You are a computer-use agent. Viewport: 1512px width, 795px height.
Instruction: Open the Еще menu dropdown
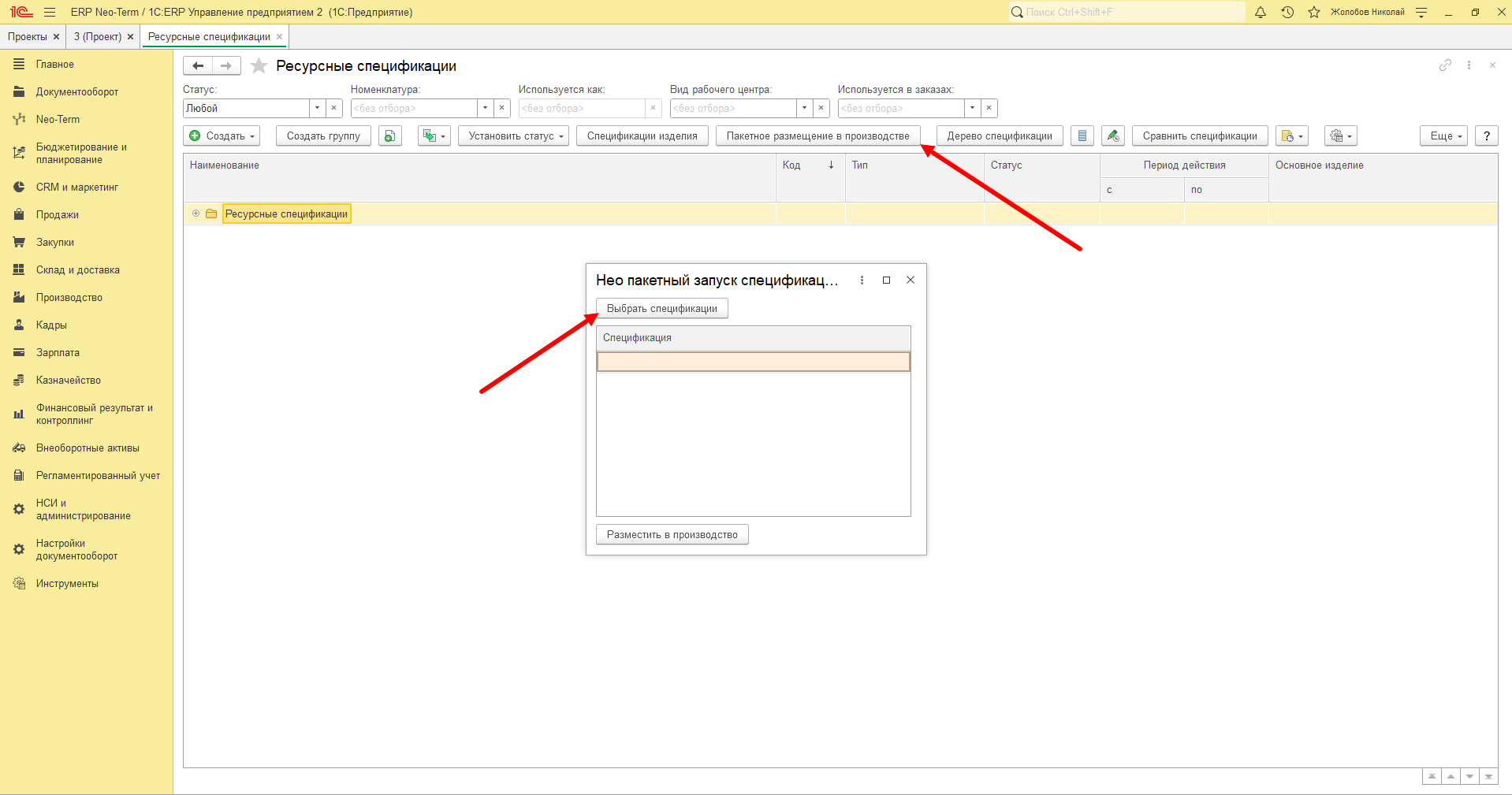tap(1443, 136)
